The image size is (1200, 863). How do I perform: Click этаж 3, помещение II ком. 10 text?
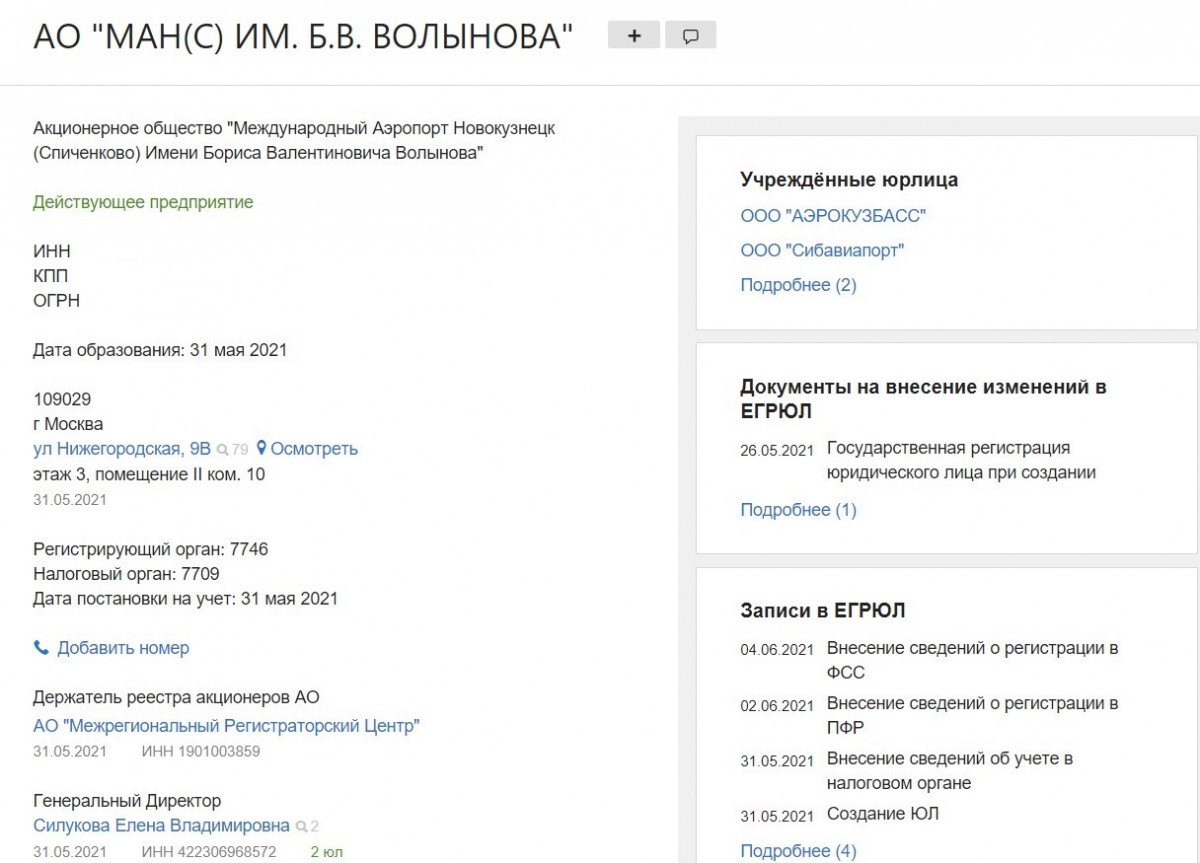149,474
